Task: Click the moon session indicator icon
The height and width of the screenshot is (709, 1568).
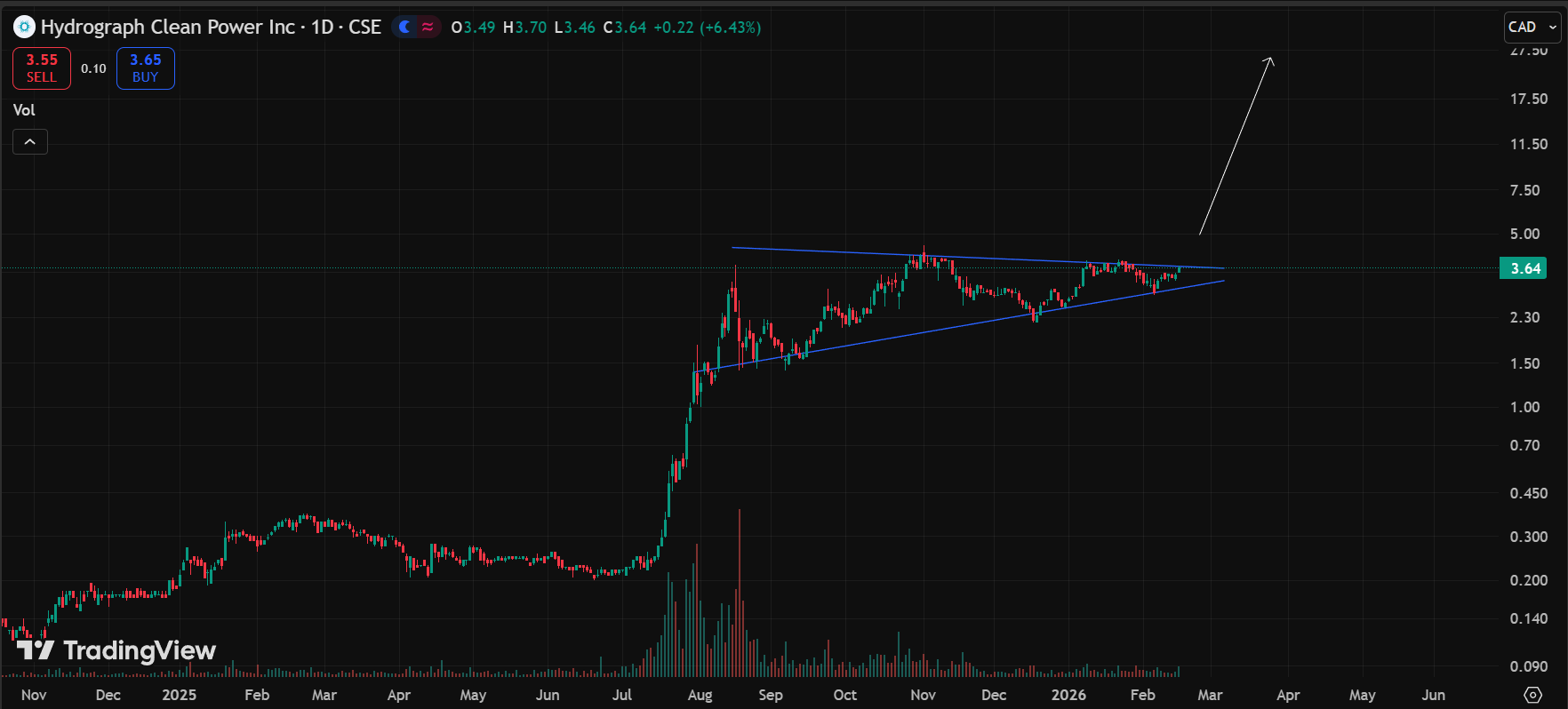Action: pos(405,27)
